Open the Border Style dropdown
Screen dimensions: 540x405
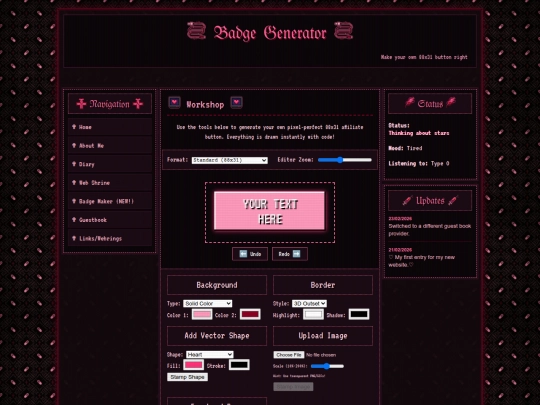(x=309, y=303)
